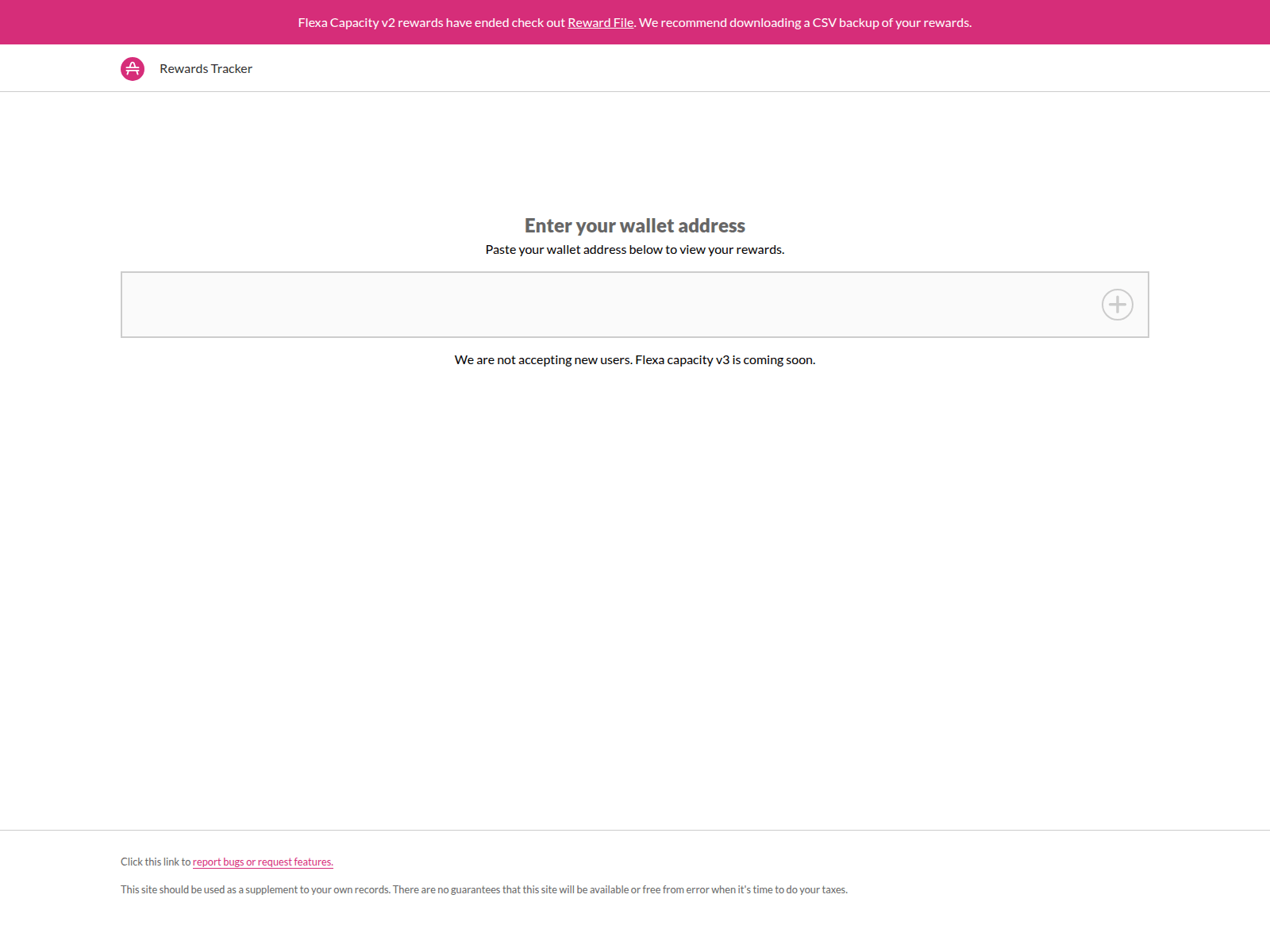
Task: Select the 'Enter your wallet address' heading
Action: tap(635, 226)
